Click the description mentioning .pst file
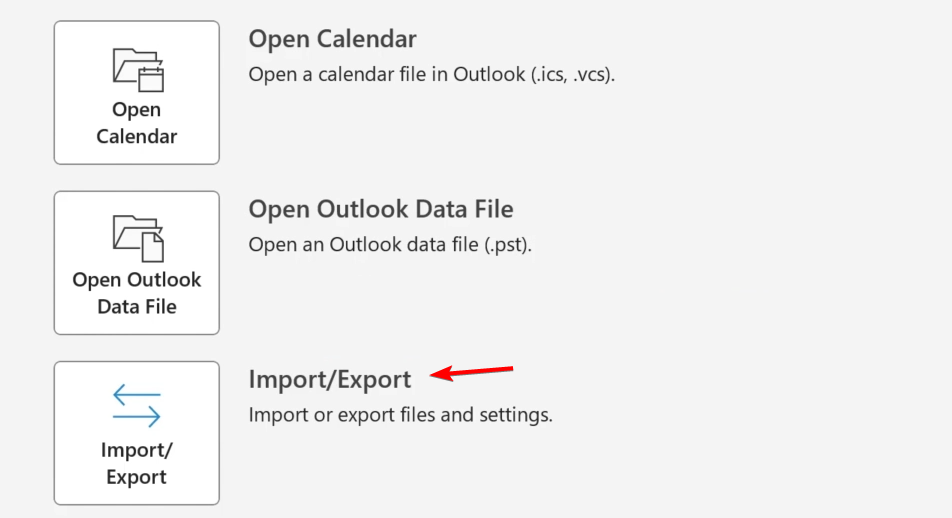The image size is (952, 518). (x=390, y=245)
